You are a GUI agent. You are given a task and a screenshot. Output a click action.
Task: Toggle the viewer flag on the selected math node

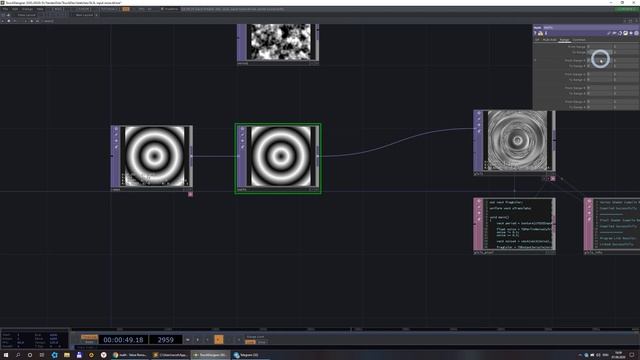coord(242,129)
